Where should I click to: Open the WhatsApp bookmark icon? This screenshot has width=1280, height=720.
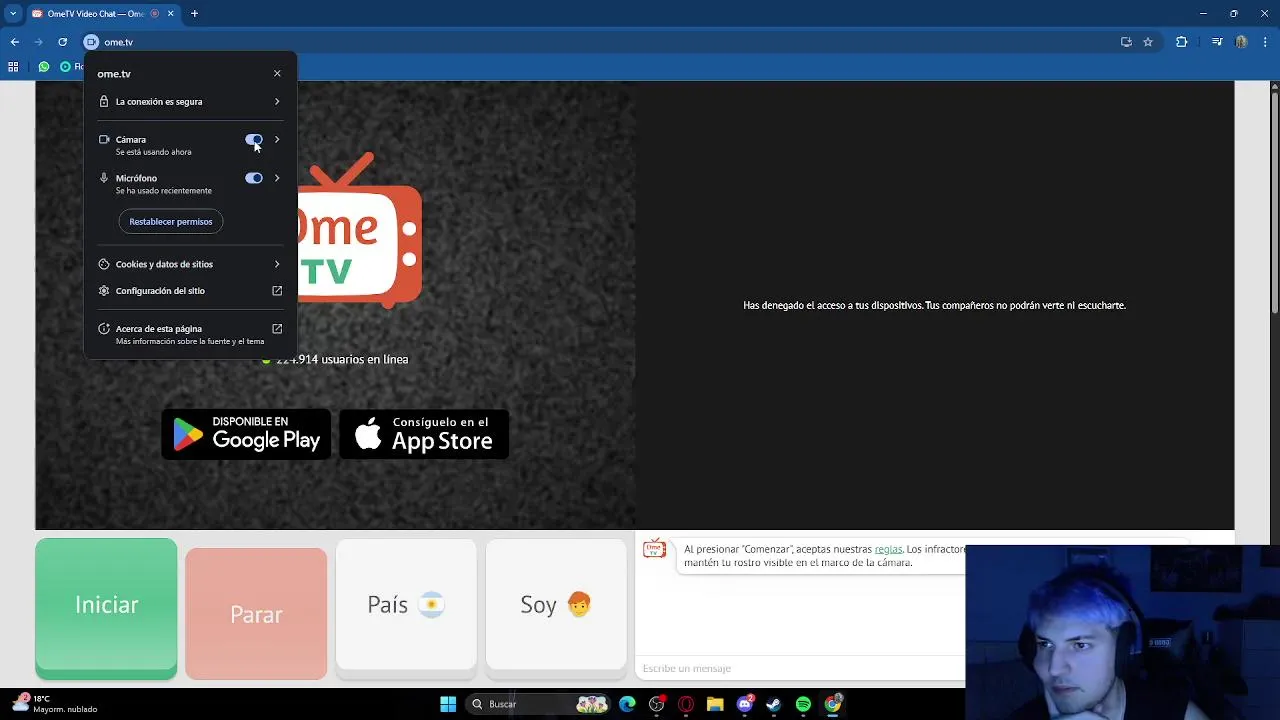pos(44,67)
